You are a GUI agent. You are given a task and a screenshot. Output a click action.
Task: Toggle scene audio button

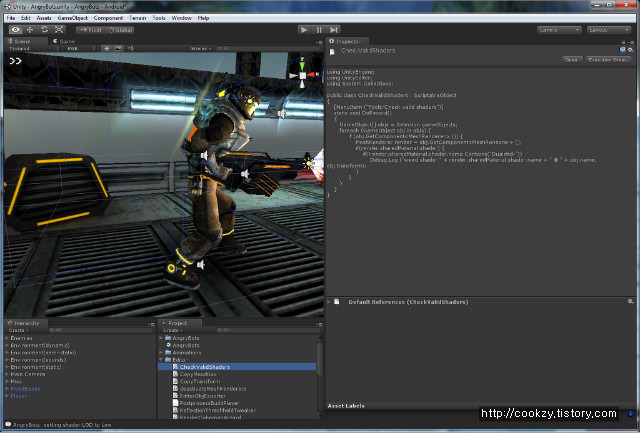pos(131,48)
